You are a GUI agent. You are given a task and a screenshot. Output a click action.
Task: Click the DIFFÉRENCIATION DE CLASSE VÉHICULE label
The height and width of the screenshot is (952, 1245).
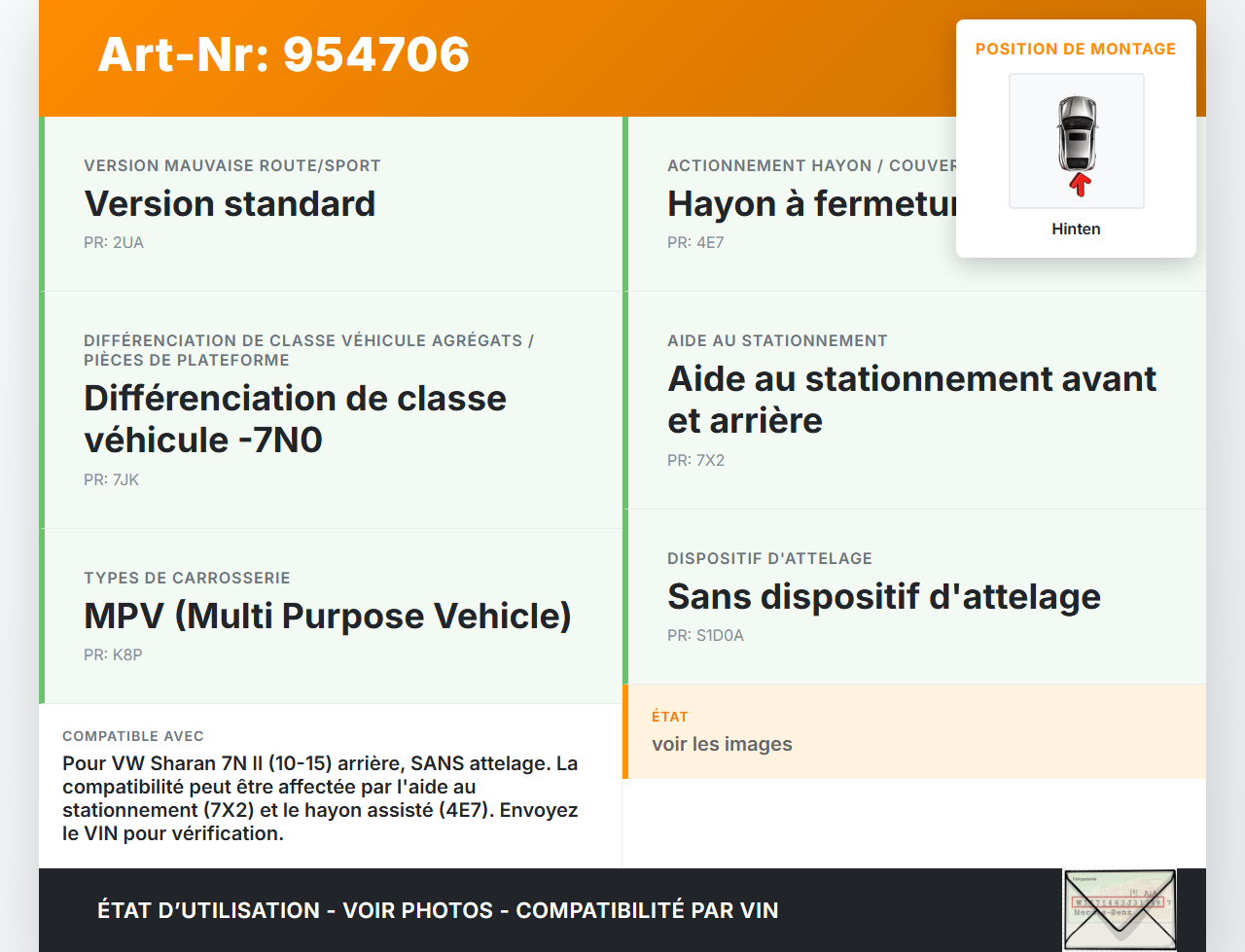coord(309,350)
